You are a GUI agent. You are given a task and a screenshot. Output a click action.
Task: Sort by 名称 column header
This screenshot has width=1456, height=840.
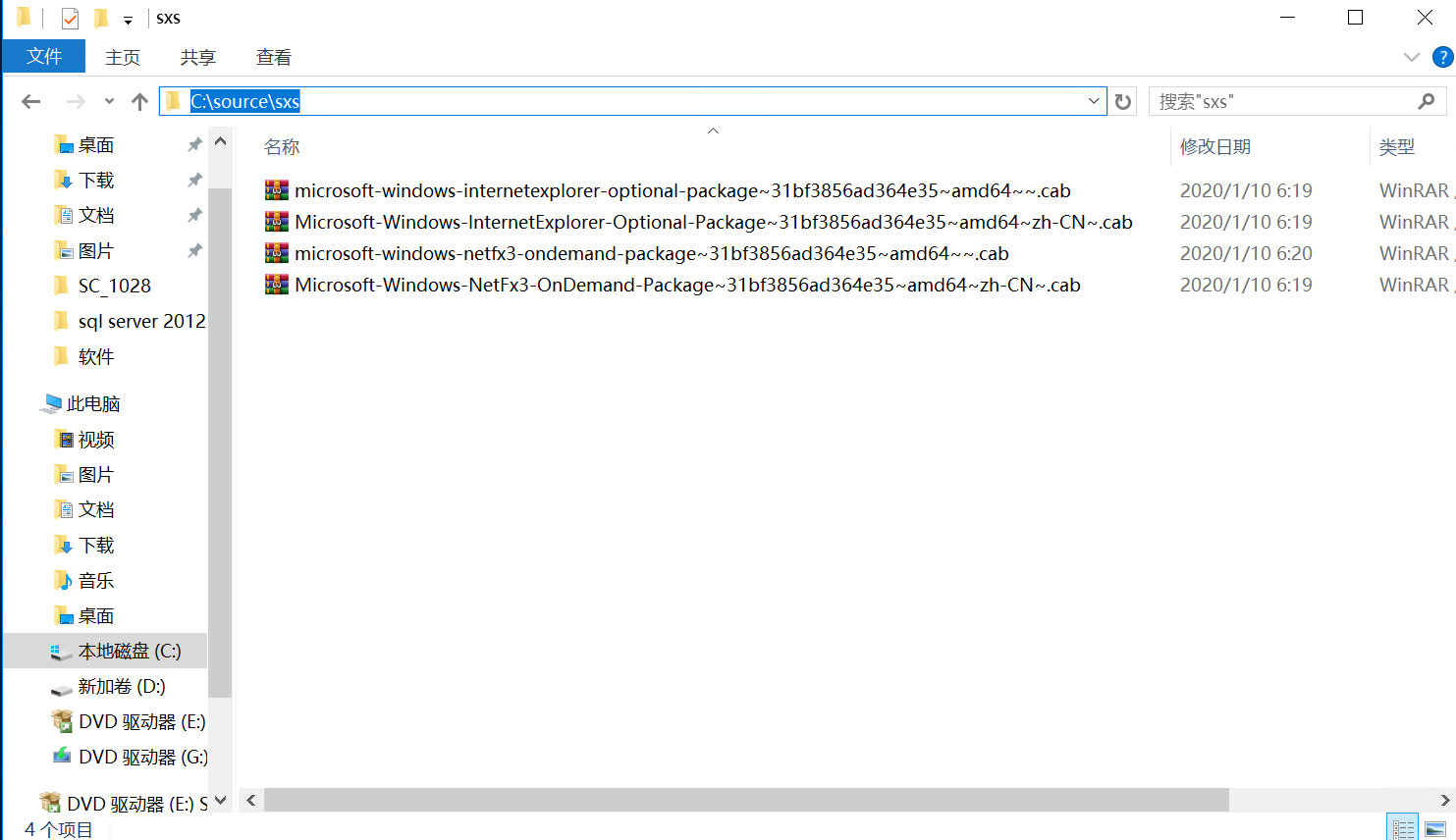tap(282, 147)
